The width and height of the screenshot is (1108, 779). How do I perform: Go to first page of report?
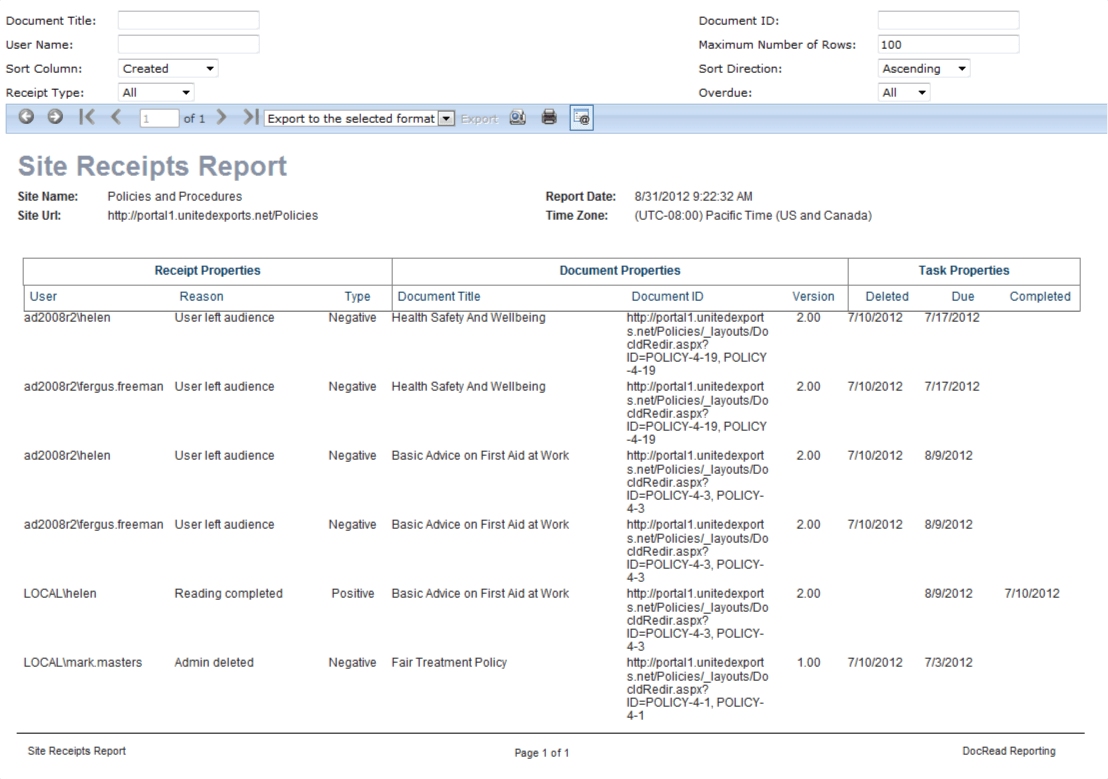coord(88,117)
